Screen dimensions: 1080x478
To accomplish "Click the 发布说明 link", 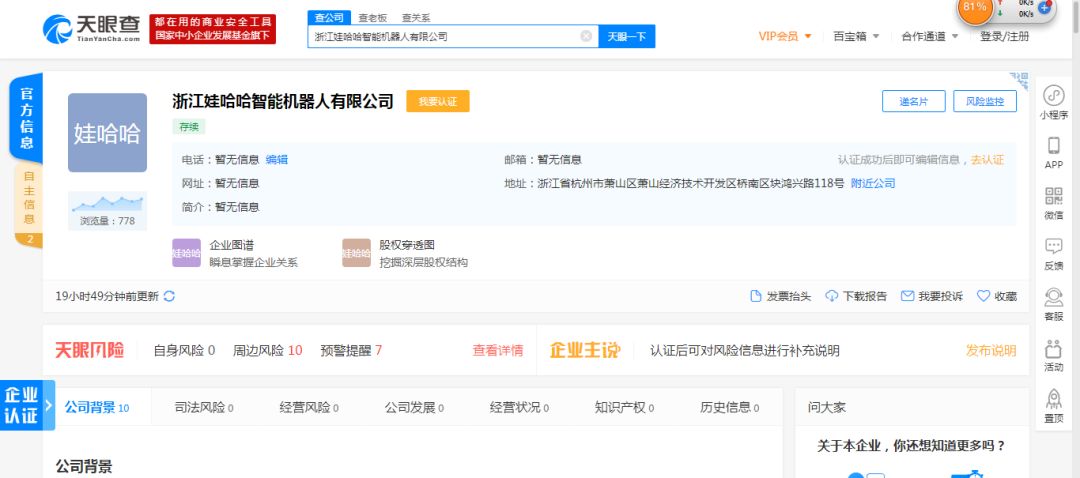I will click(x=991, y=351).
